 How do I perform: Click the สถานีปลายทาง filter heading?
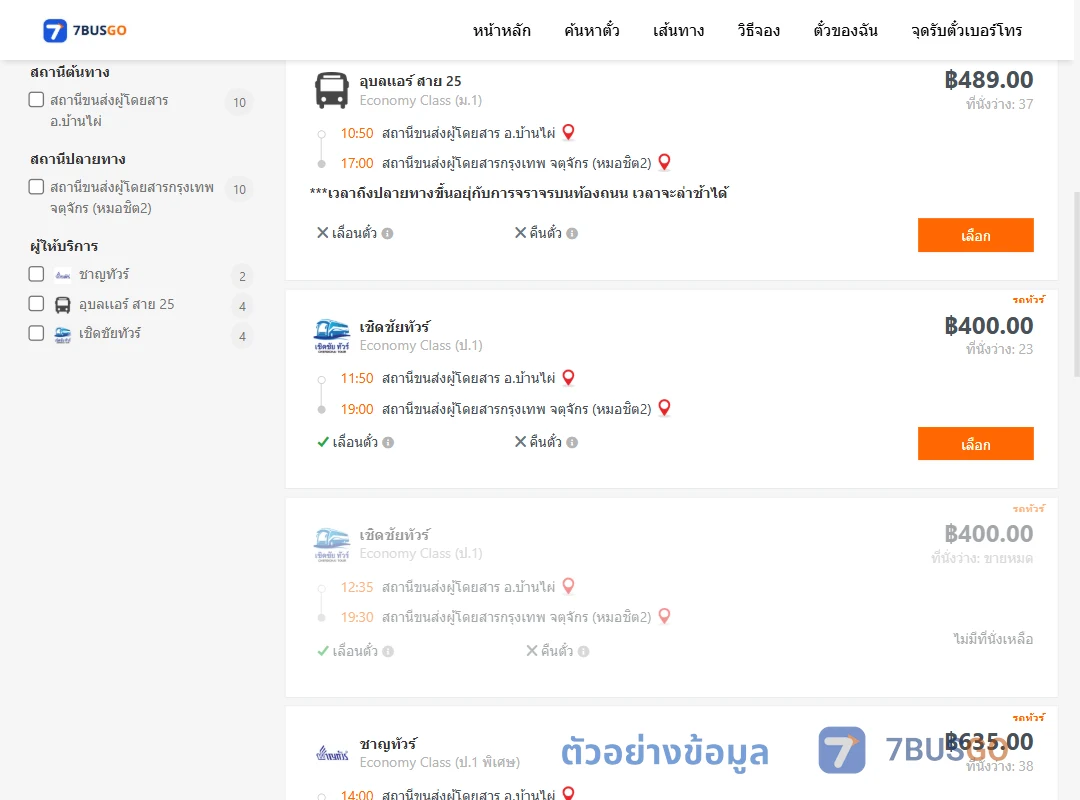pyautogui.click(x=77, y=158)
